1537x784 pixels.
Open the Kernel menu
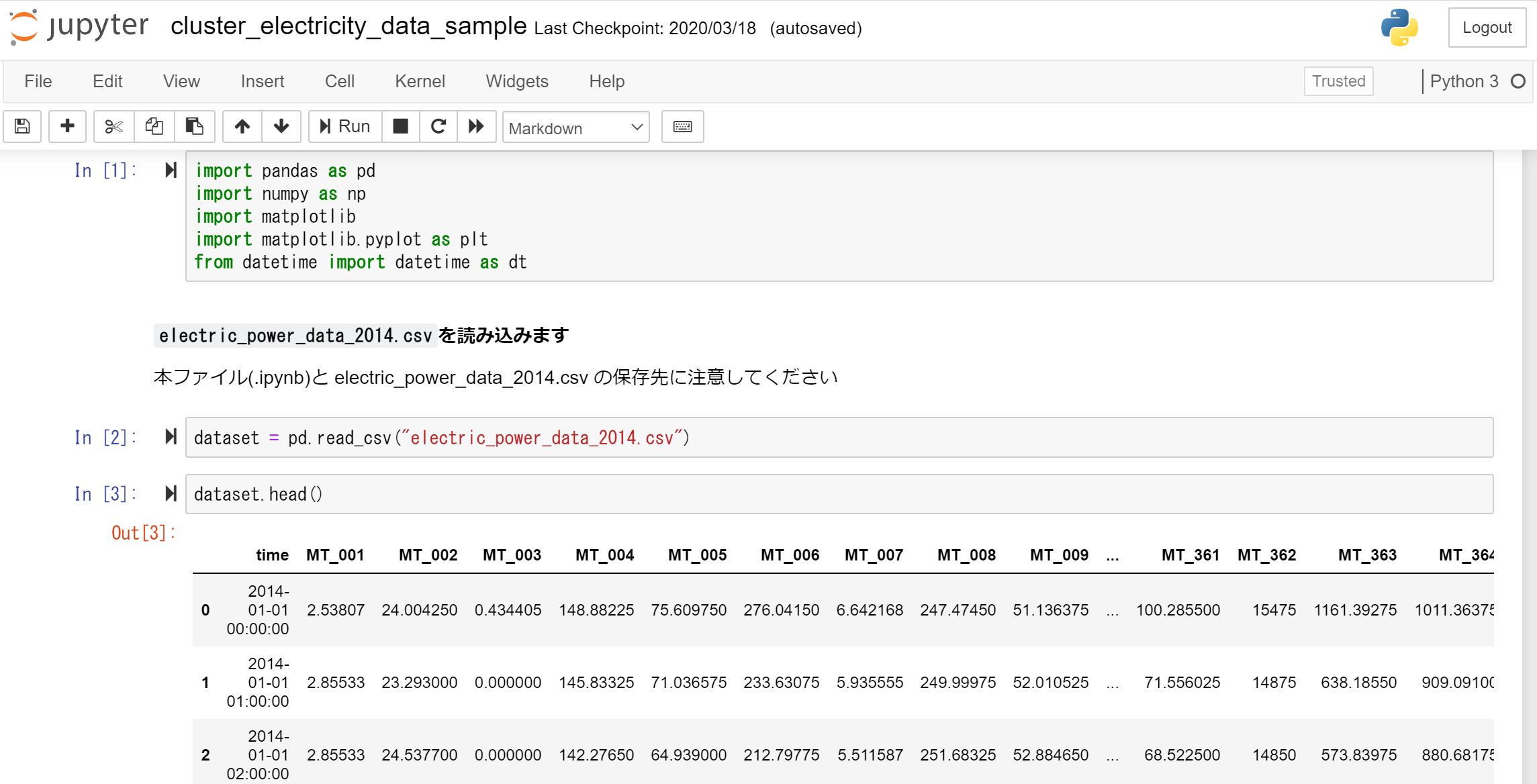tap(420, 81)
